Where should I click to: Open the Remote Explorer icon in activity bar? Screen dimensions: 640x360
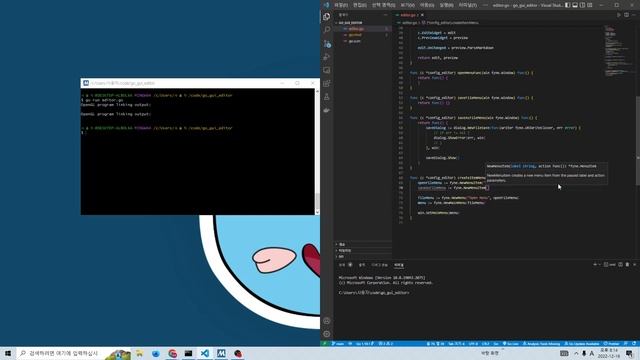pos(327,70)
